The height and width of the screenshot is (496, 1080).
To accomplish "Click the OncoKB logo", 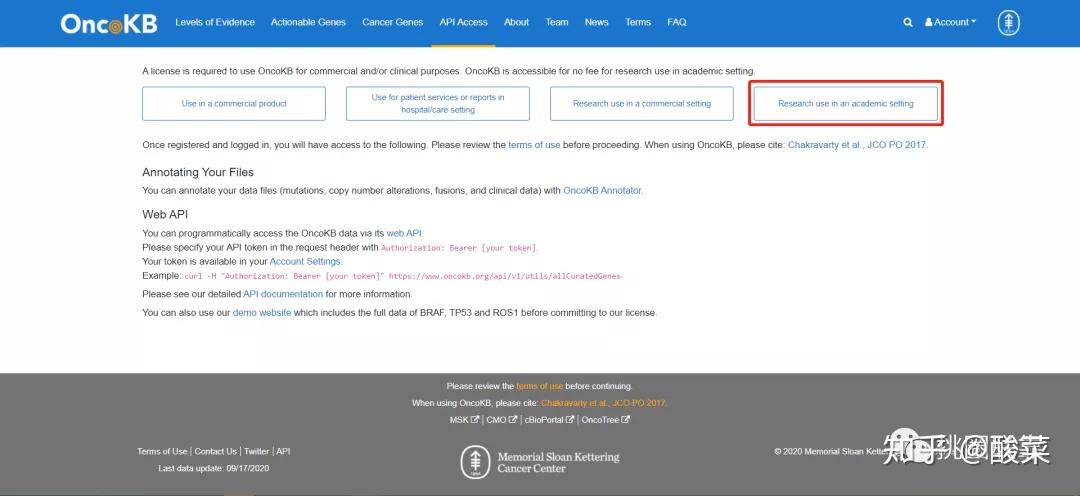I will tap(109, 23).
